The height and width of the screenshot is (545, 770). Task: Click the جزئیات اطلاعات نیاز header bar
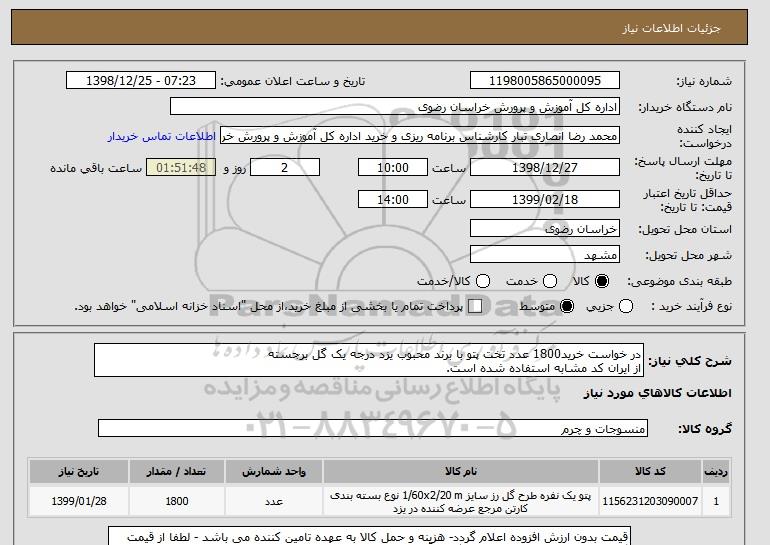pyautogui.click(x=379, y=27)
